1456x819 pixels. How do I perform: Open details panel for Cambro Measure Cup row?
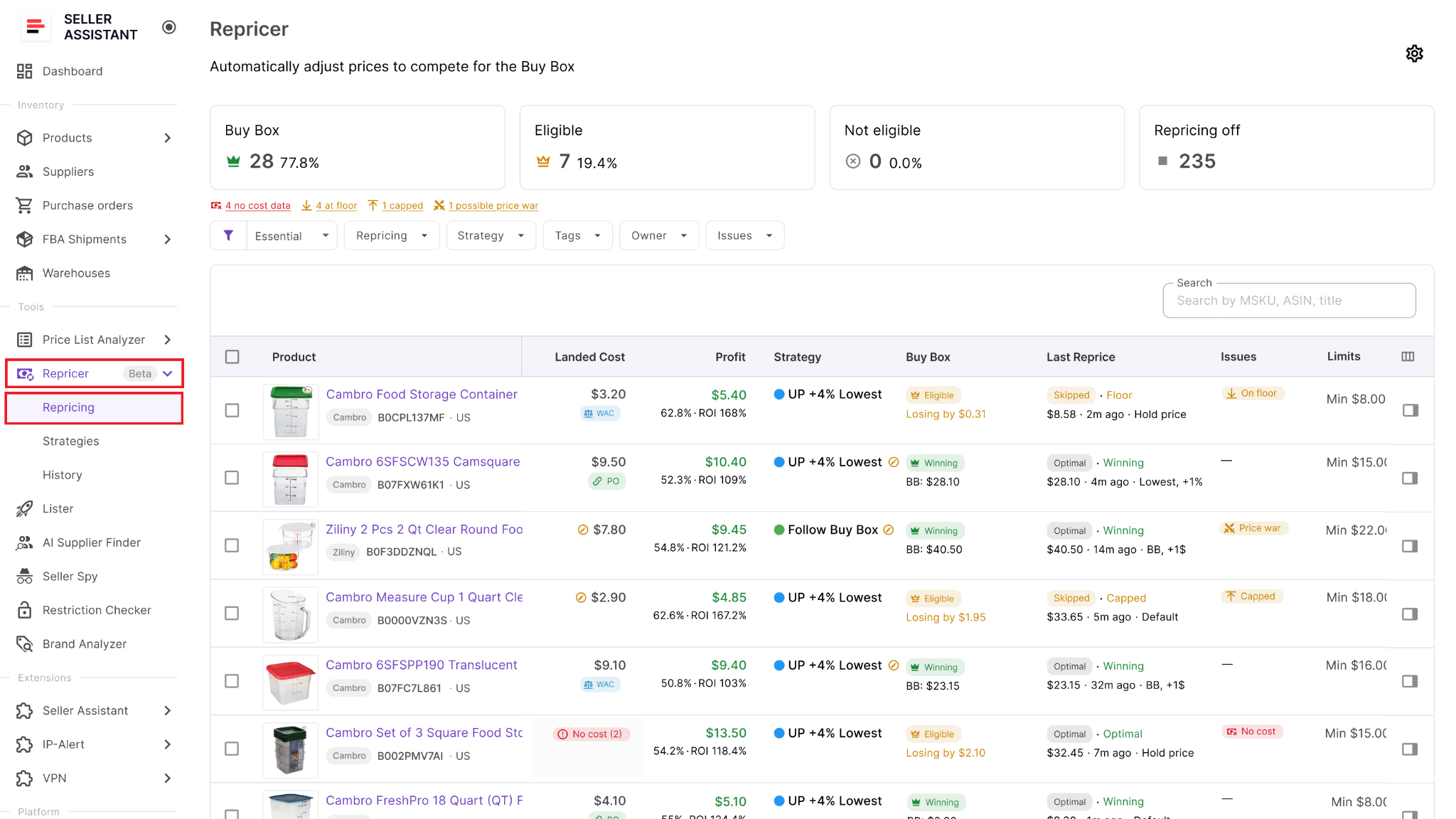click(x=1410, y=614)
